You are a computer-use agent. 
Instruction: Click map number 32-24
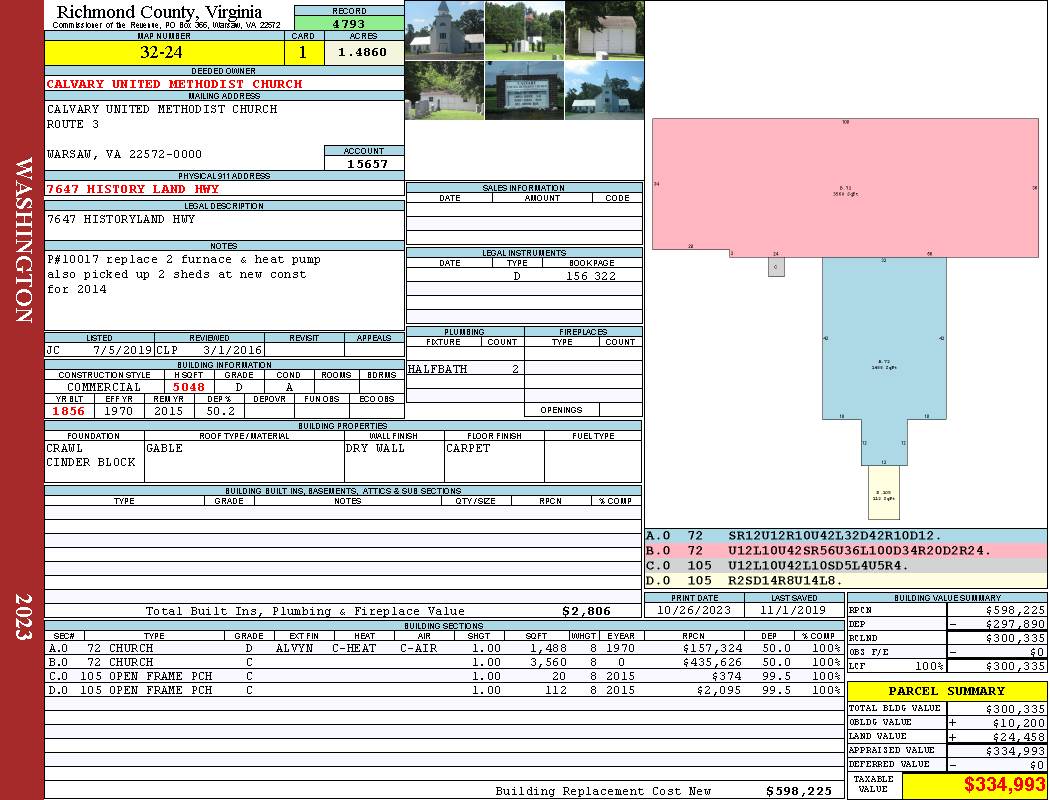[161, 52]
